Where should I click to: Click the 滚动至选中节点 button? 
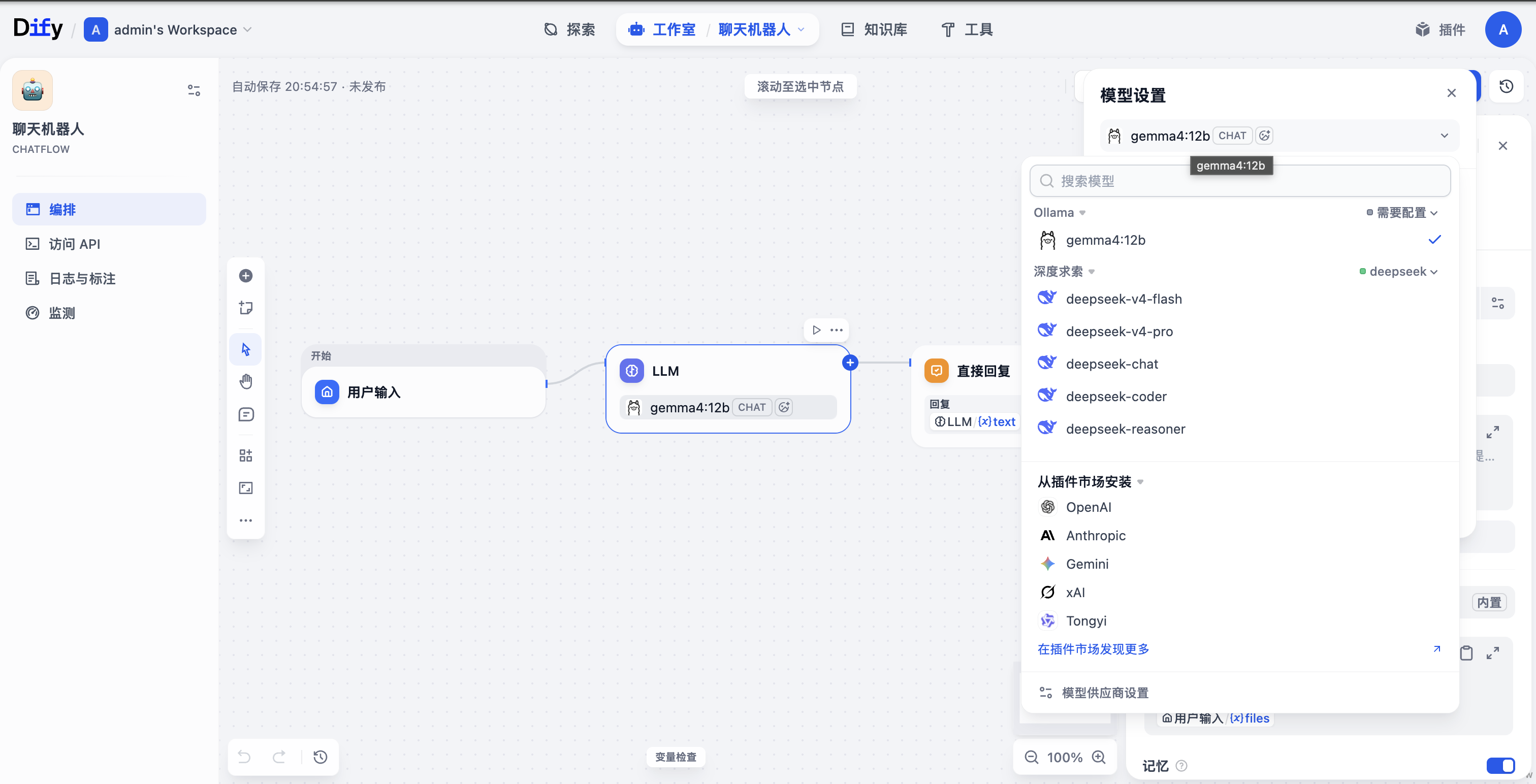[x=800, y=86]
